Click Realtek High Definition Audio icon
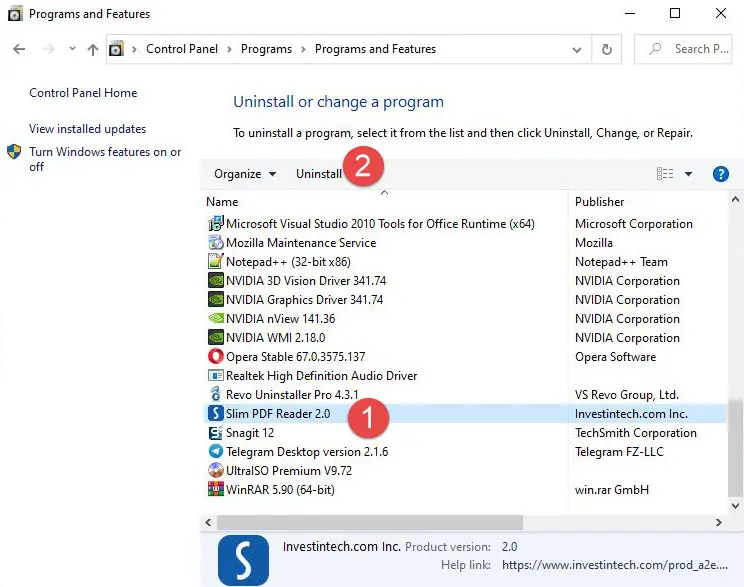Viewport: 744px width, 587px height. (x=216, y=376)
